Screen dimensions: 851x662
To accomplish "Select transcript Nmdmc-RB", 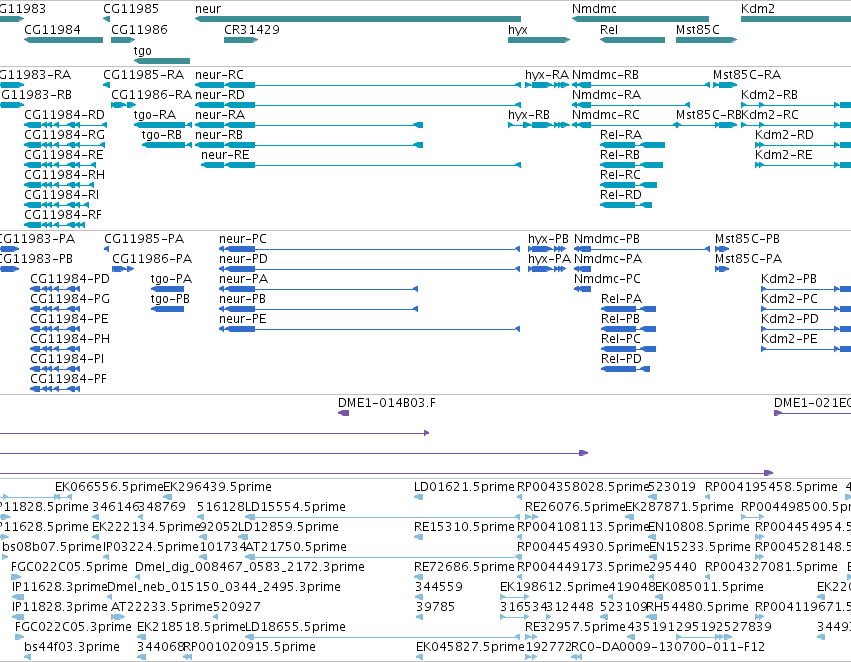I will (641, 85).
